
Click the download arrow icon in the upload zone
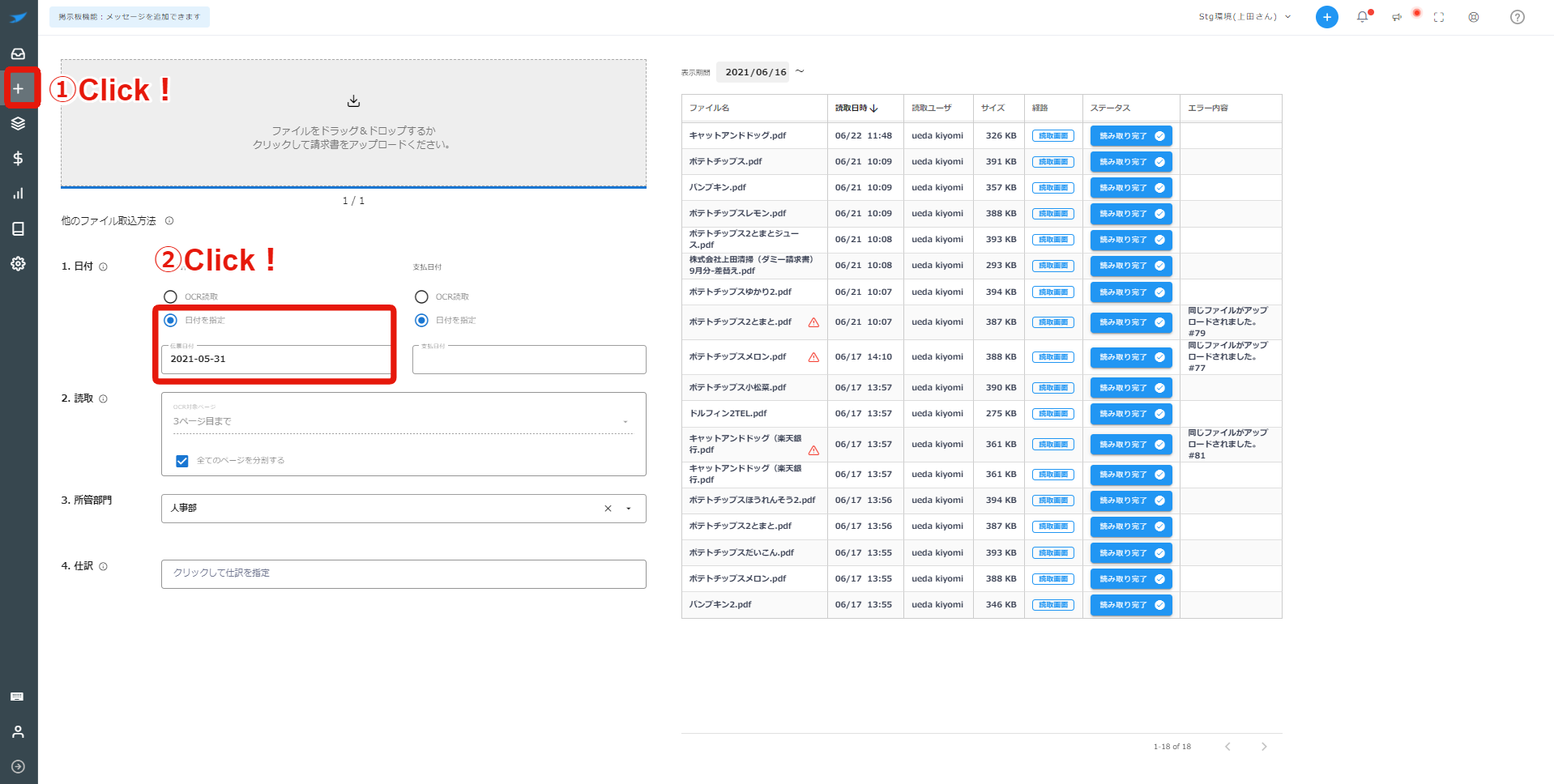353,101
